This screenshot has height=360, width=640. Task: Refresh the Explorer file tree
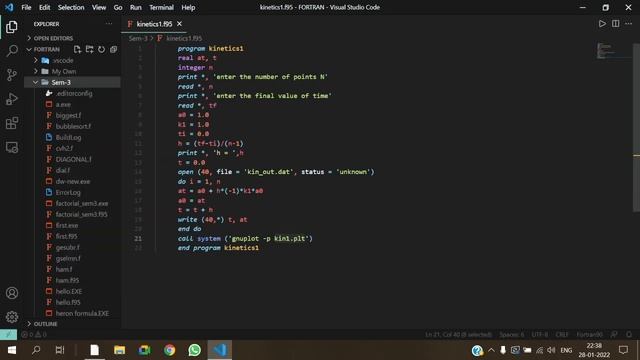coord(101,49)
